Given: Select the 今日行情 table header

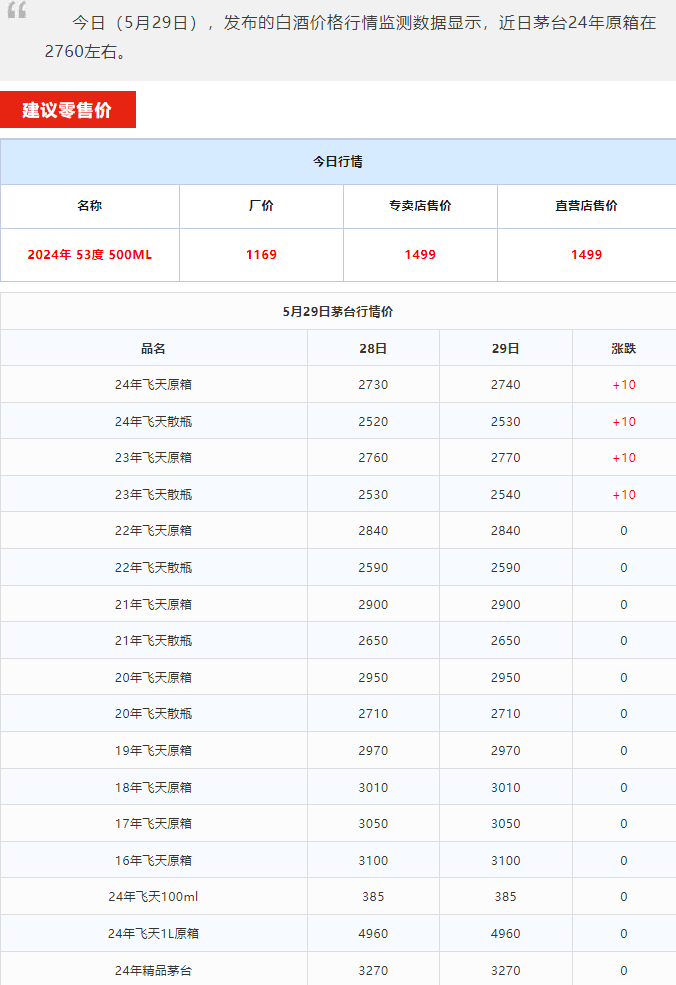Looking at the screenshot, I should pyautogui.click(x=338, y=162).
